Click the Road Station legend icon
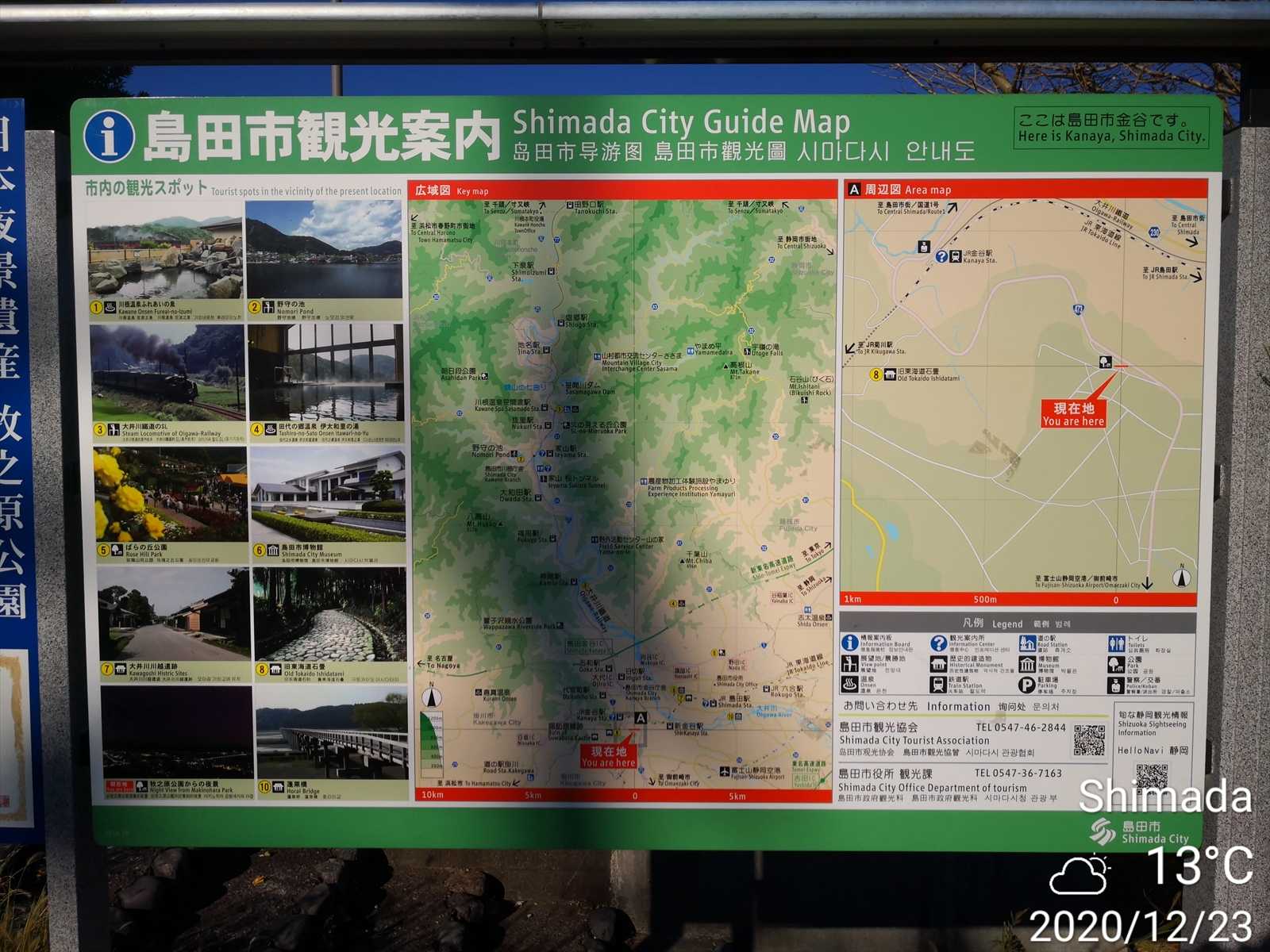 (x=1027, y=643)
